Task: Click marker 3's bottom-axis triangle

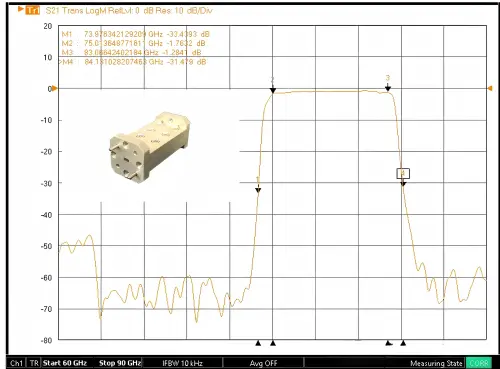Action: (x=388, y=343)
